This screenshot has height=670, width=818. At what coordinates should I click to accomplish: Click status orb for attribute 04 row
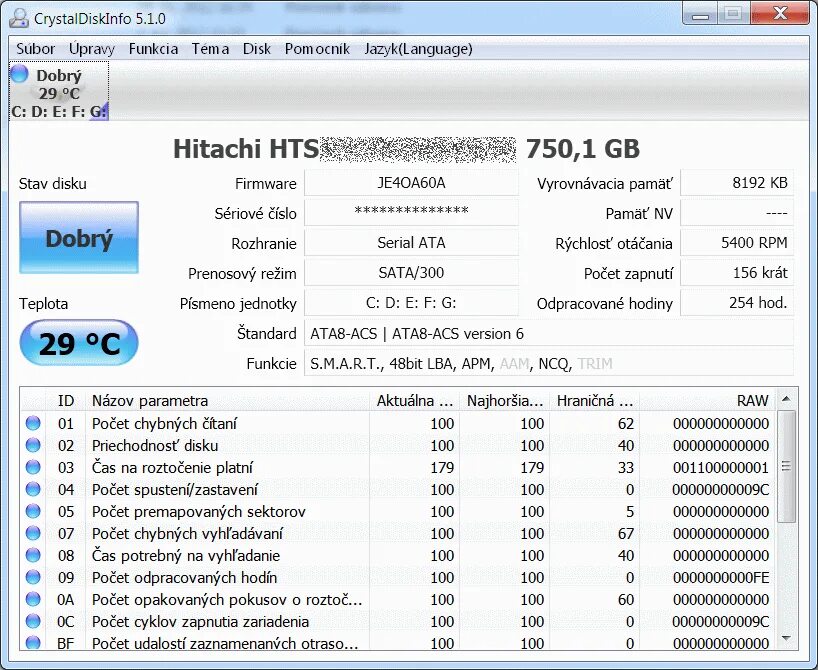click(x=33, y=489)
